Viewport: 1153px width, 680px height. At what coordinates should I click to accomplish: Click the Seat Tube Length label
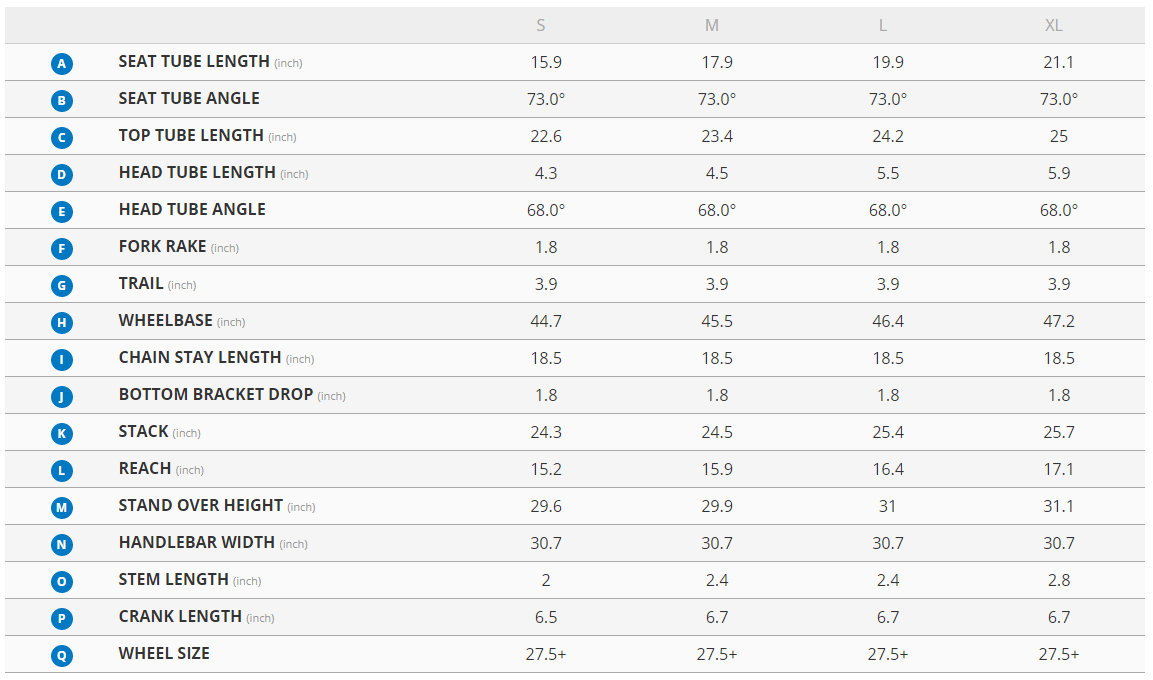[194, 62]
